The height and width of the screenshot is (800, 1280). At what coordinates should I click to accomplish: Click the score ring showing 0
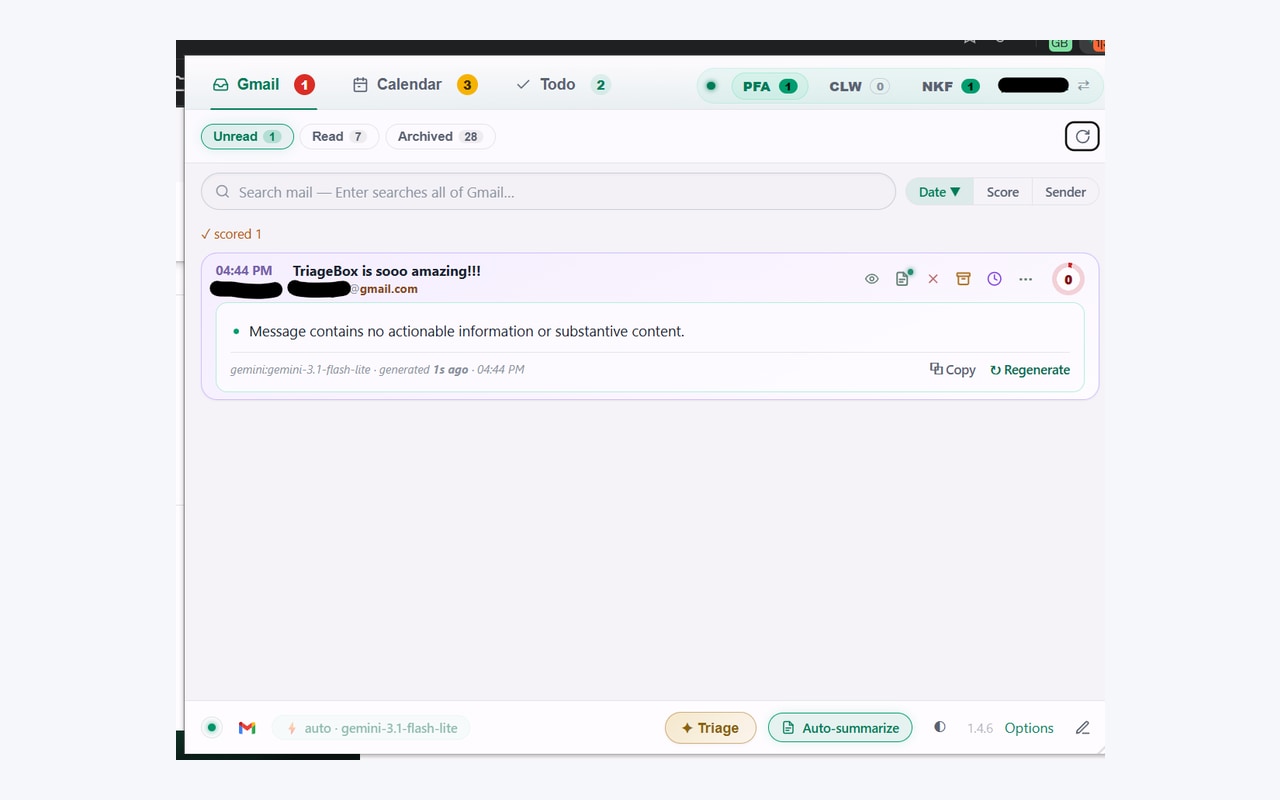click(x=1068, y=279)
